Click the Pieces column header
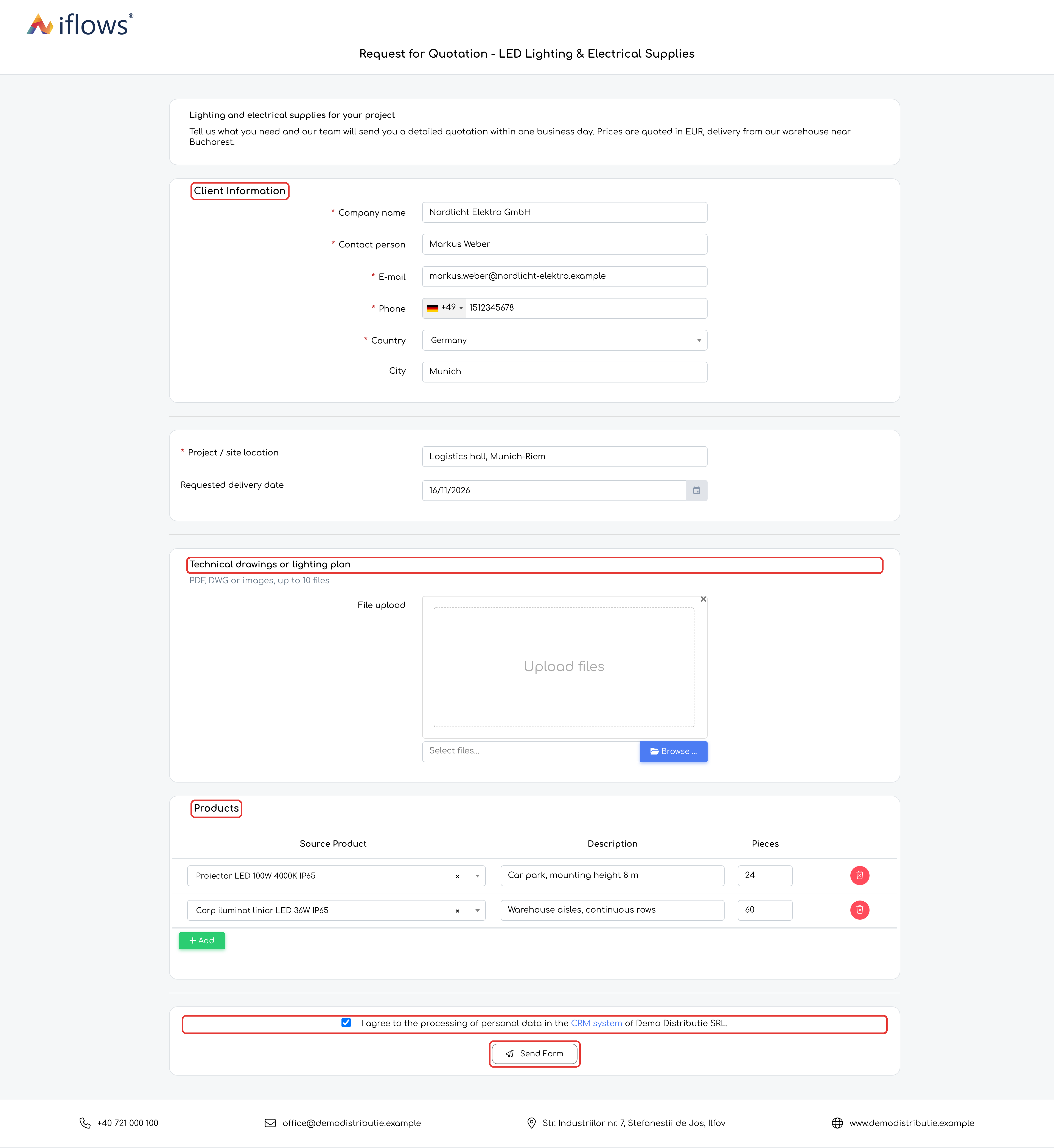The height and width of the screenshot is (1148, 1054). coord(766,844)
